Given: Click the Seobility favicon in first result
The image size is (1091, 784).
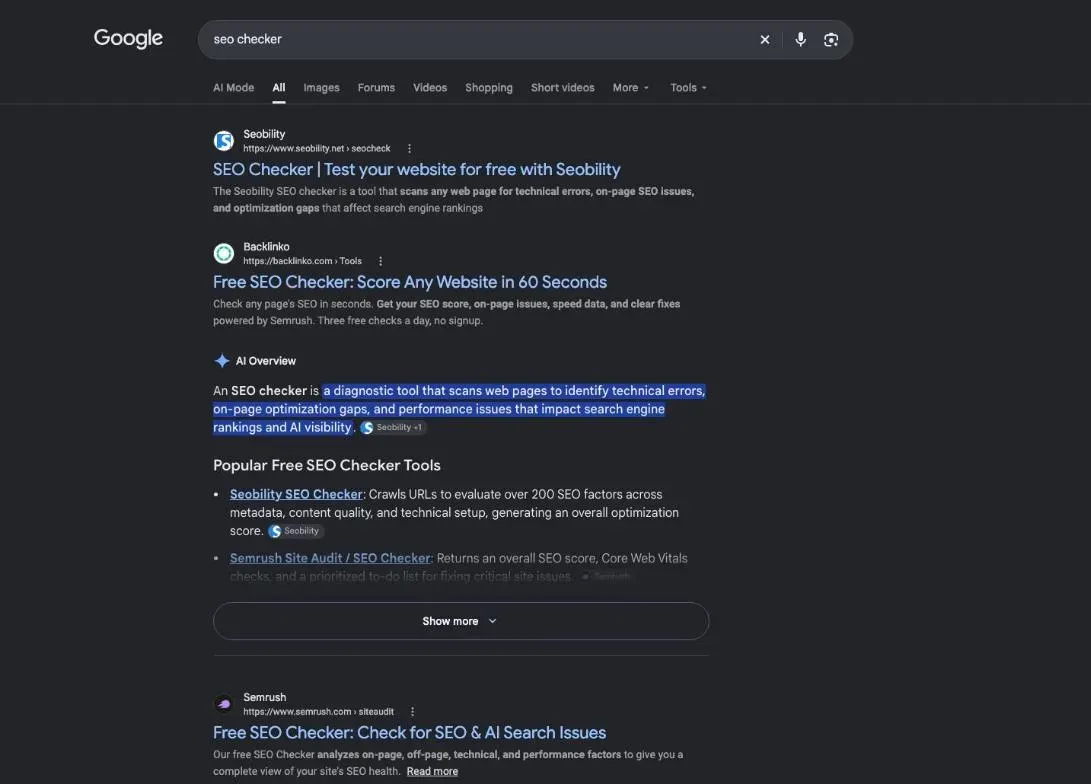Looking at the screenshot, I should point(223,141).
